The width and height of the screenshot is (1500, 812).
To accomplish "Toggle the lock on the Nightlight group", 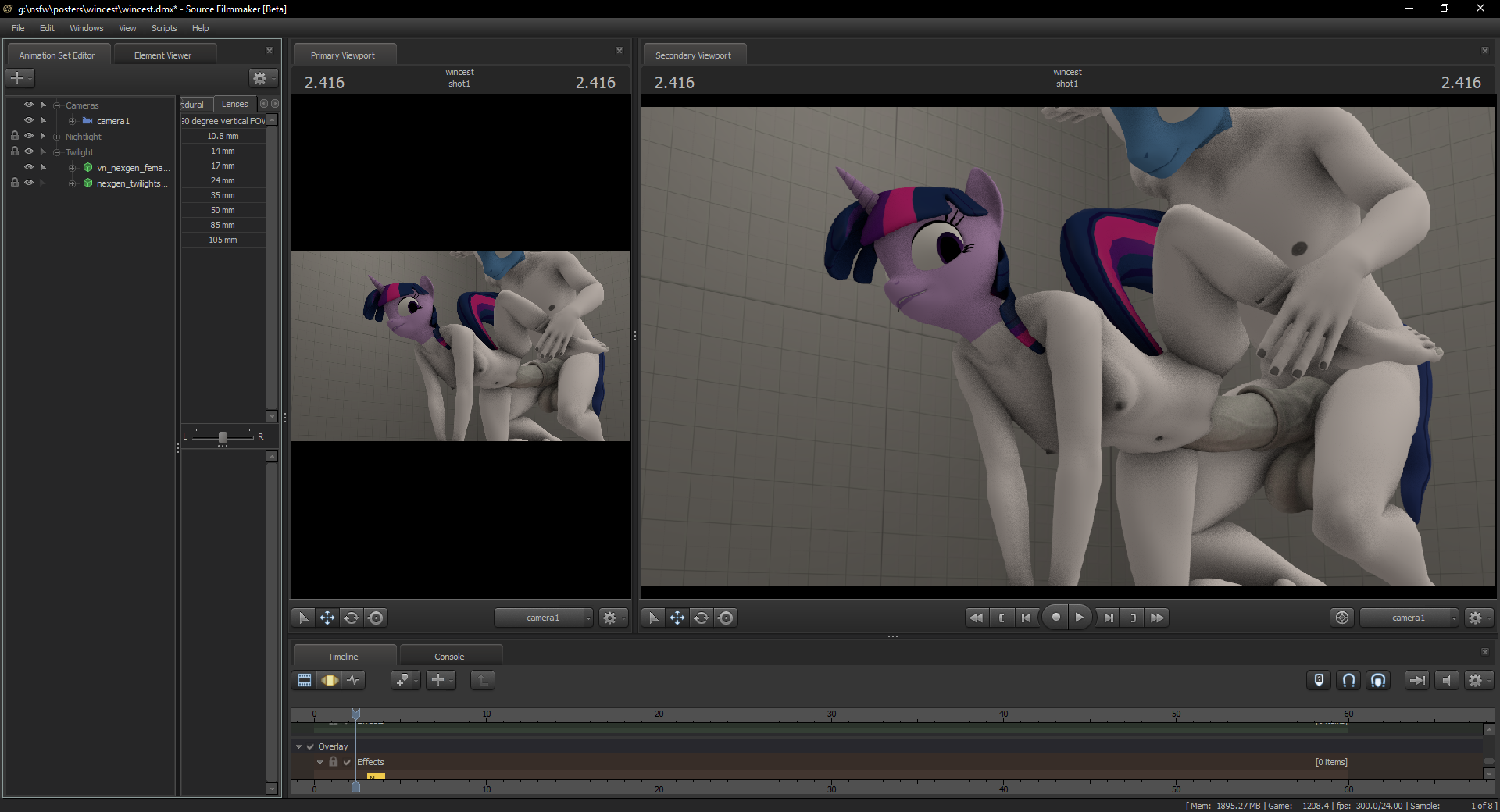I will 15,136.
